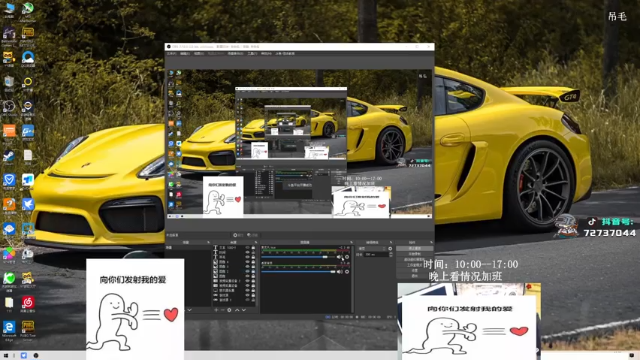Pop out the Scene Transitions dock header icon
The width and height of the screenshot is (640, 360).
pos(391,242)
